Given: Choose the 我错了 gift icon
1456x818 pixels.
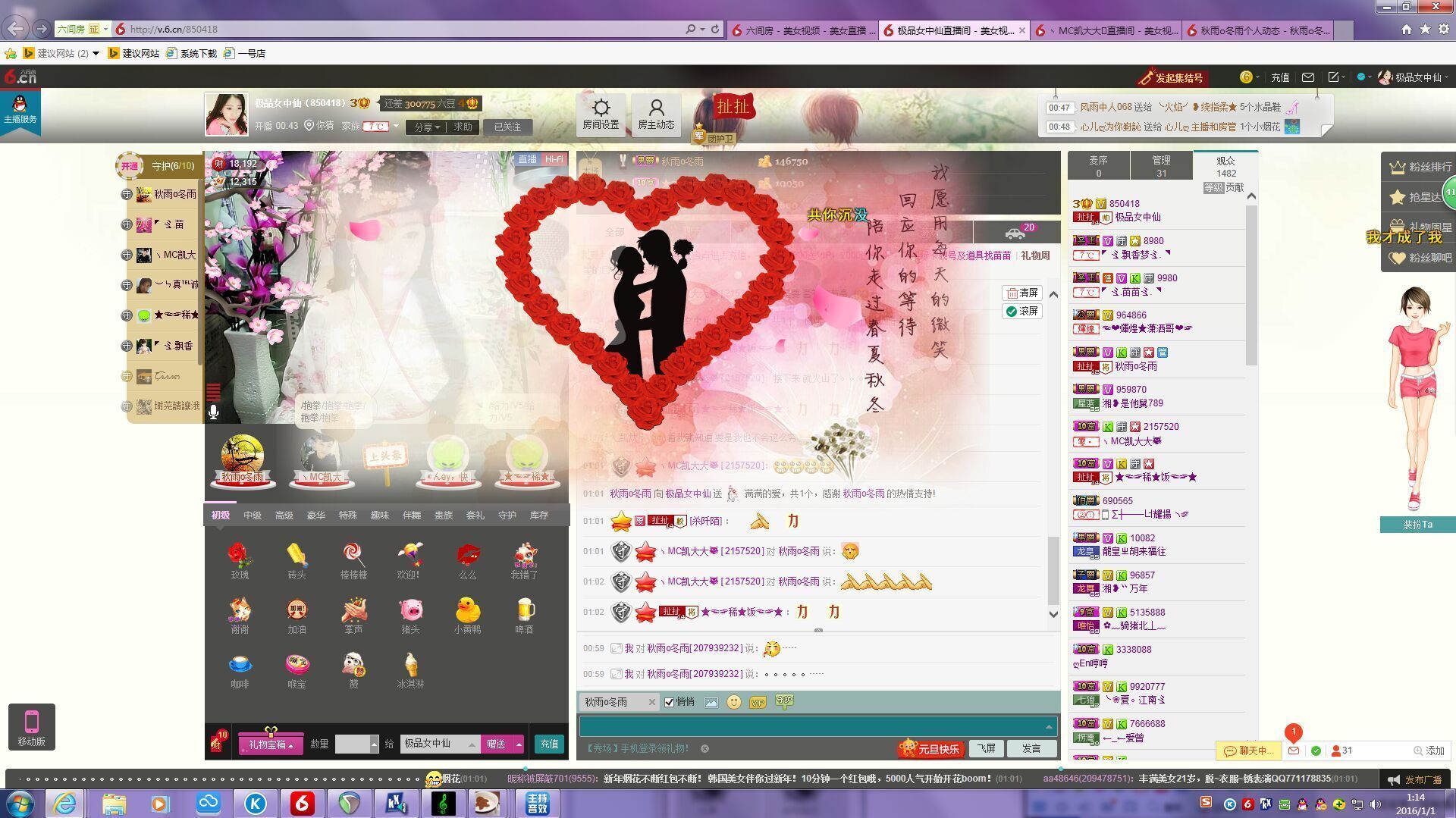Looking at the screenshot, I should click(524, 555).
